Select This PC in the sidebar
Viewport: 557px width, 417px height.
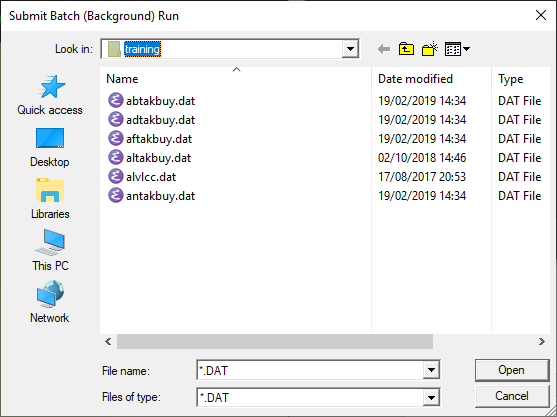pos(50,251)
